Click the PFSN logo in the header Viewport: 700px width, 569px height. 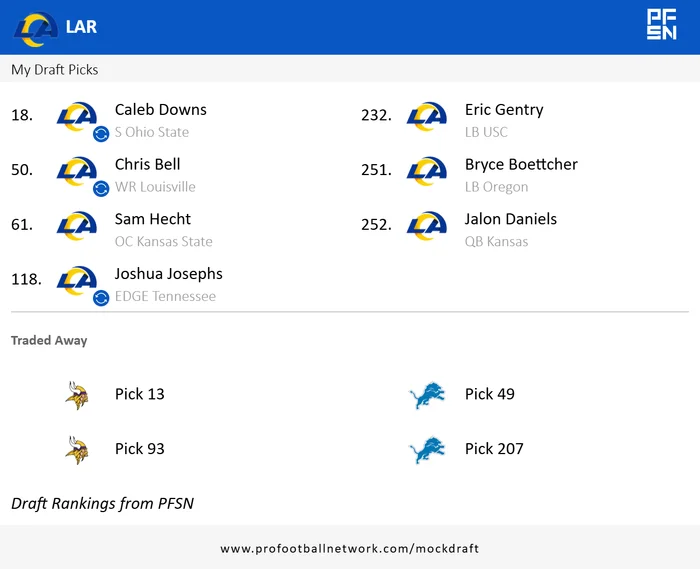pyautogui.click(x=662, y=25)
